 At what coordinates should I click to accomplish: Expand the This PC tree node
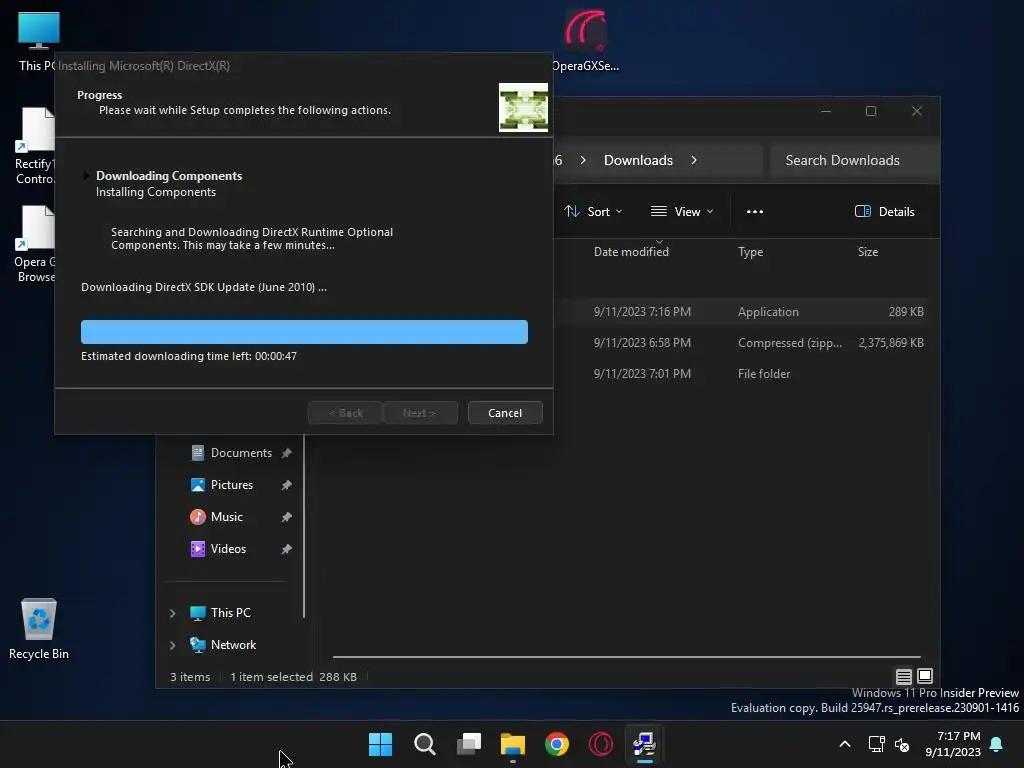pos(172,613)
